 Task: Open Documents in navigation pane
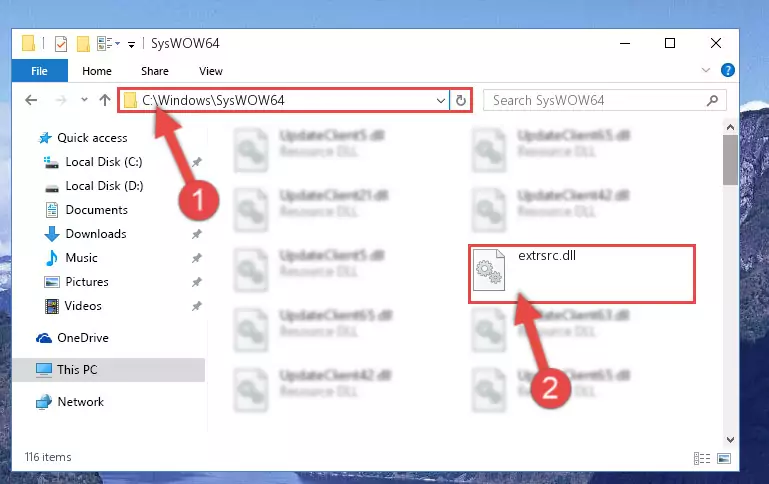click(x=96, y=210)
